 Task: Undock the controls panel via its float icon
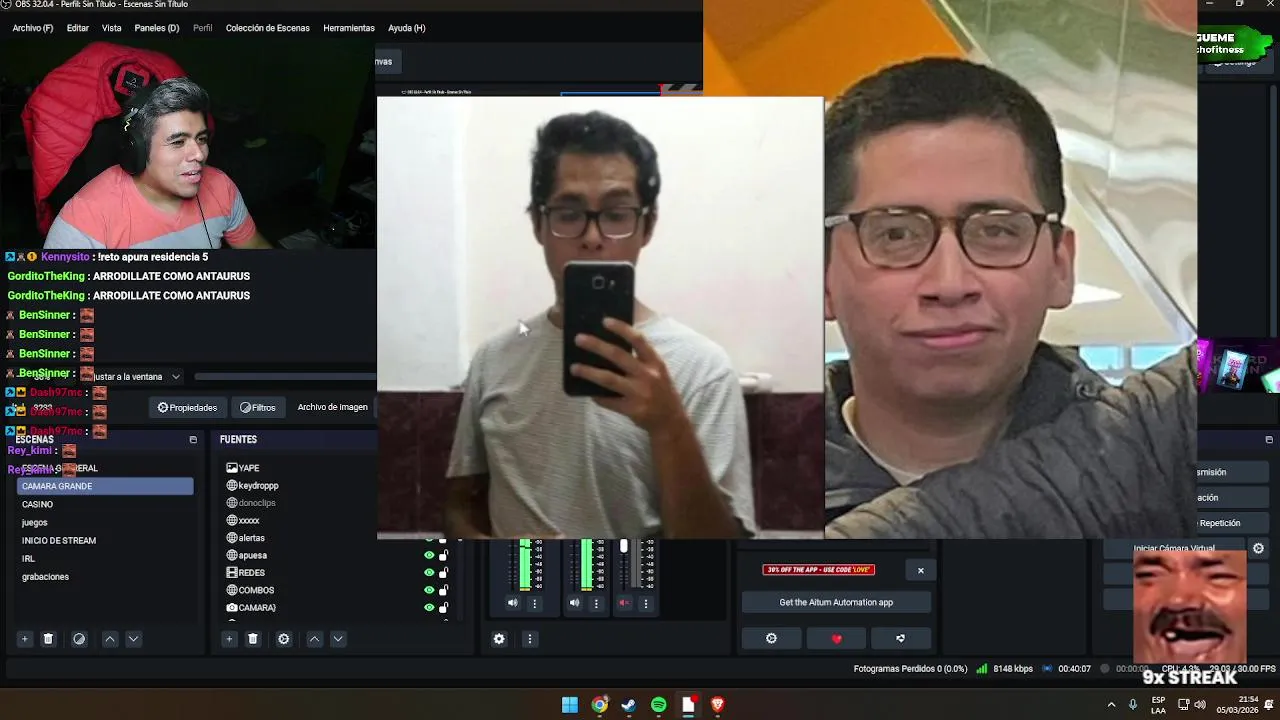(x=1269, y=439)
